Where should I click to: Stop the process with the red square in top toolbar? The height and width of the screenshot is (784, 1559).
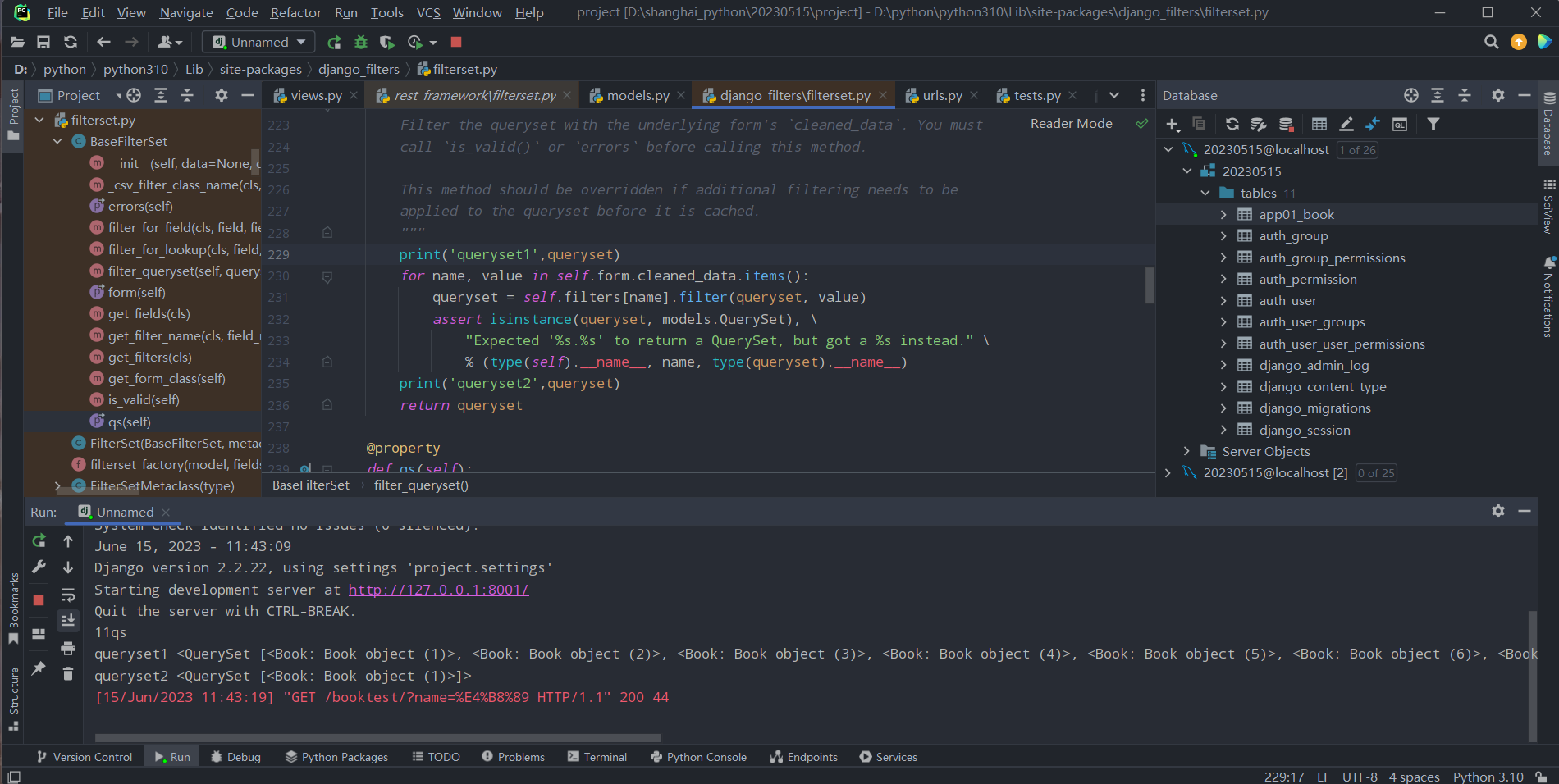[456, 42]
